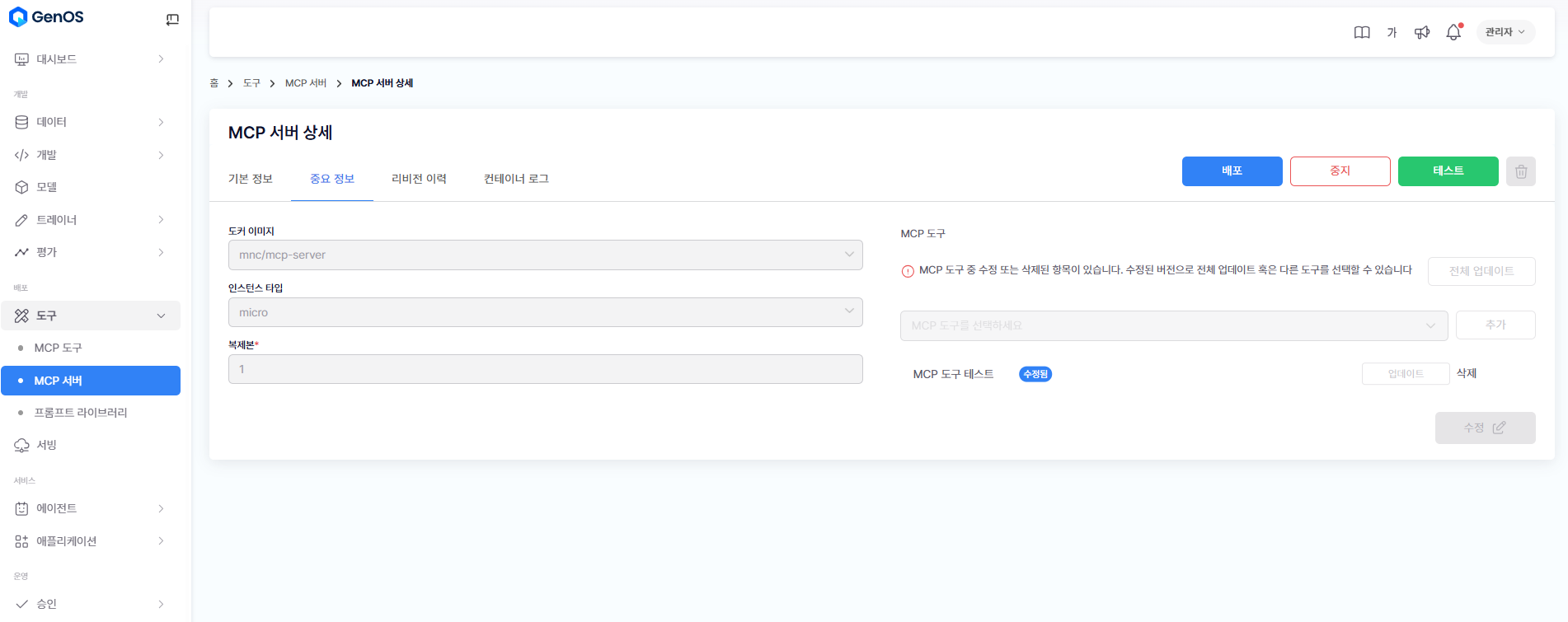
Task: Click the GenOS logo
Action: tap(47, 17)
